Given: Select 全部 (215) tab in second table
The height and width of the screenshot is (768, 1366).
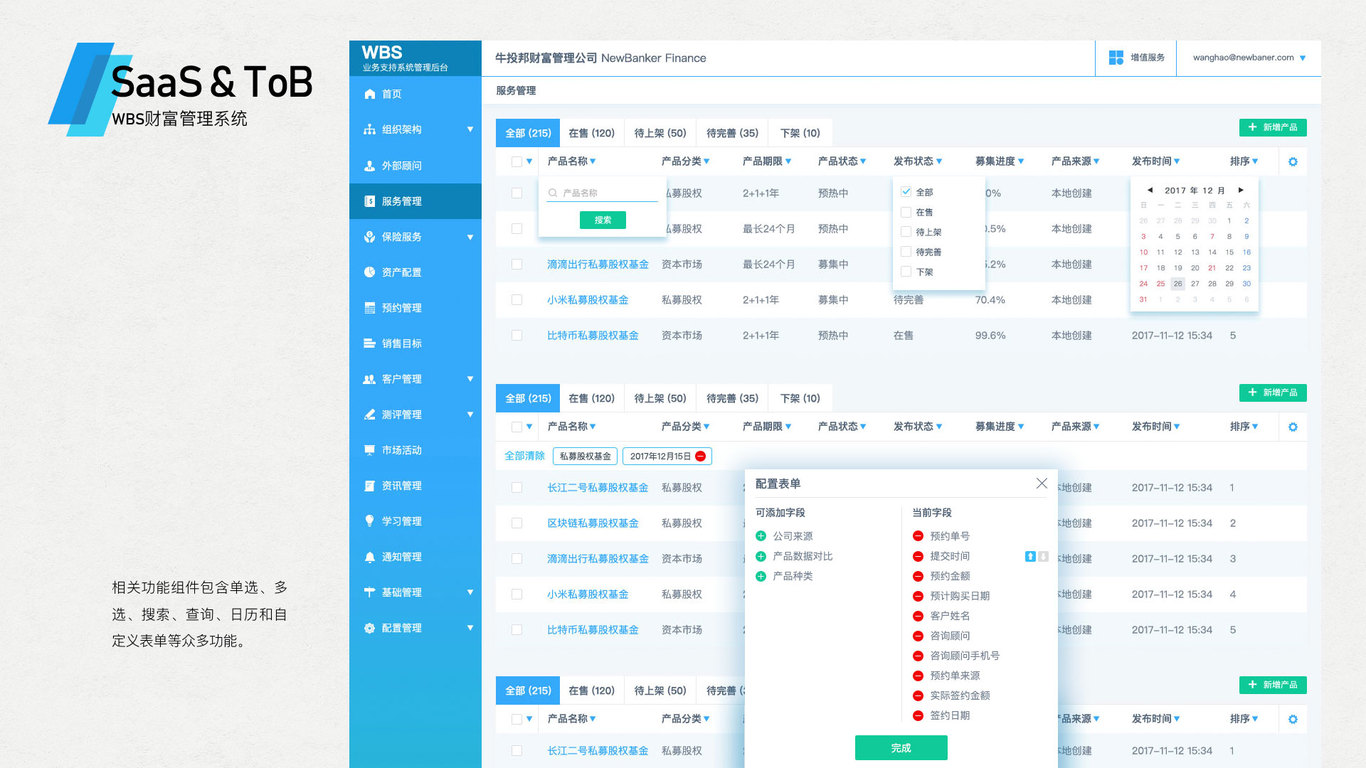Looking at the screenshot, I should (528, 398).
